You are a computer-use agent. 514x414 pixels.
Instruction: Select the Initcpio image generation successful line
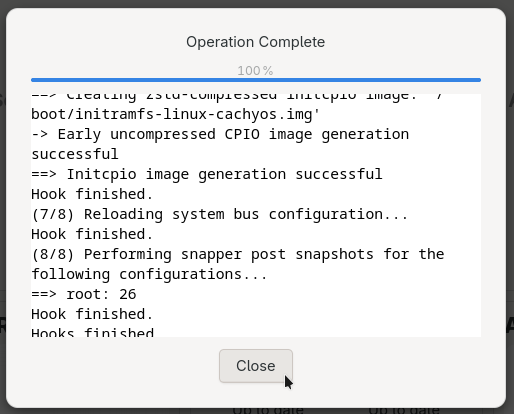click(x=207, y=174)
